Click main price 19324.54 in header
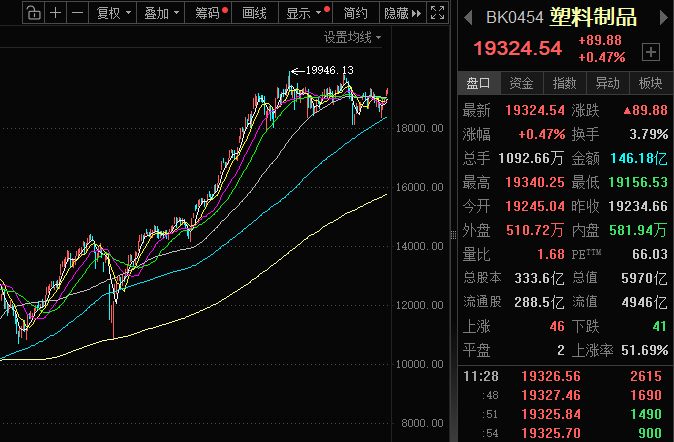Viewport: 674px width, 442px height. [x=518, y=48]
